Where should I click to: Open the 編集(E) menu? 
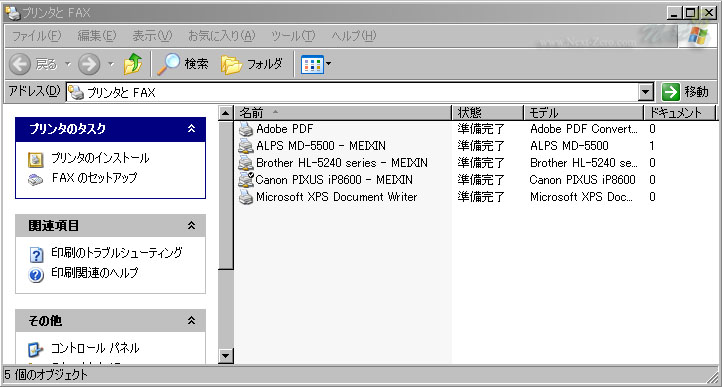(x=97, y=35)
